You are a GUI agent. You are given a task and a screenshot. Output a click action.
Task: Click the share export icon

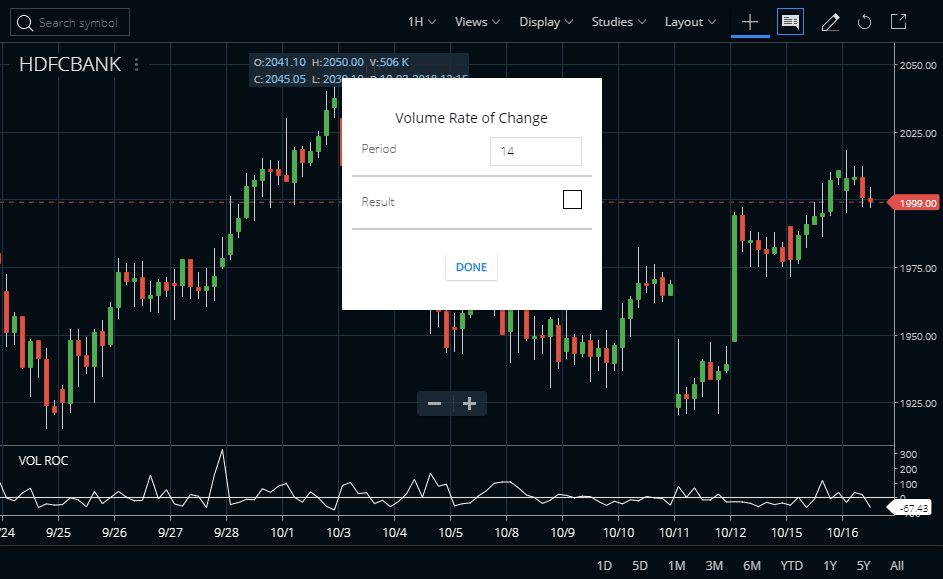898,22
